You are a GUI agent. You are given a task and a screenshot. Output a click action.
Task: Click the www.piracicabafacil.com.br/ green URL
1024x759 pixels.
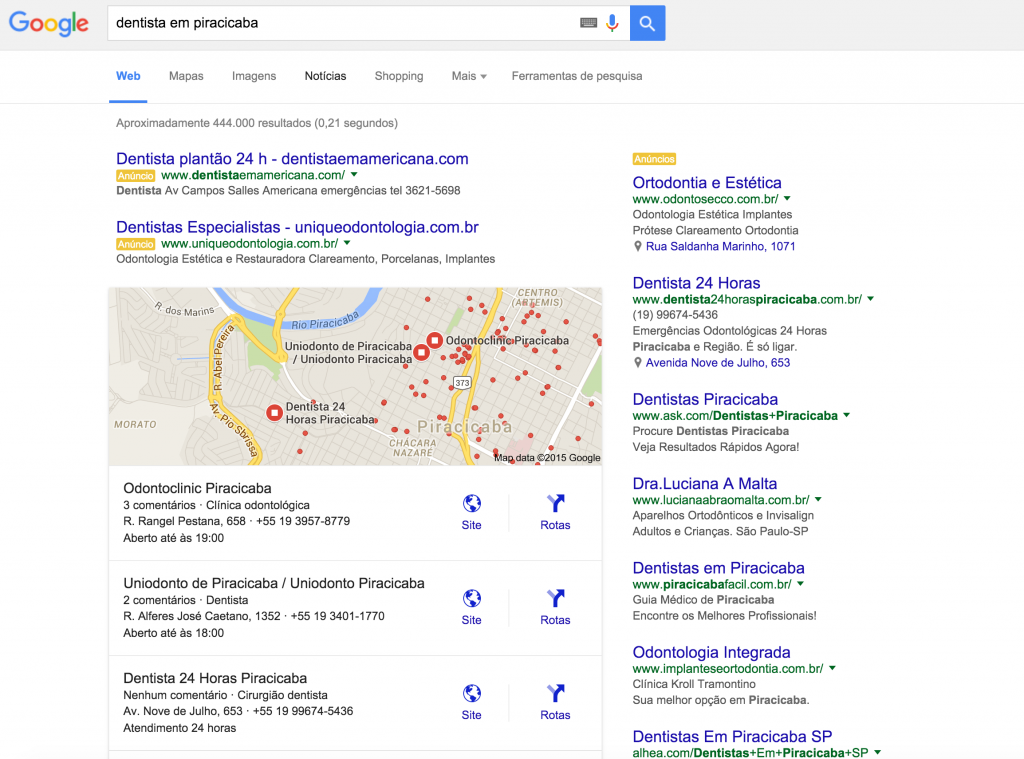point(712,584)
